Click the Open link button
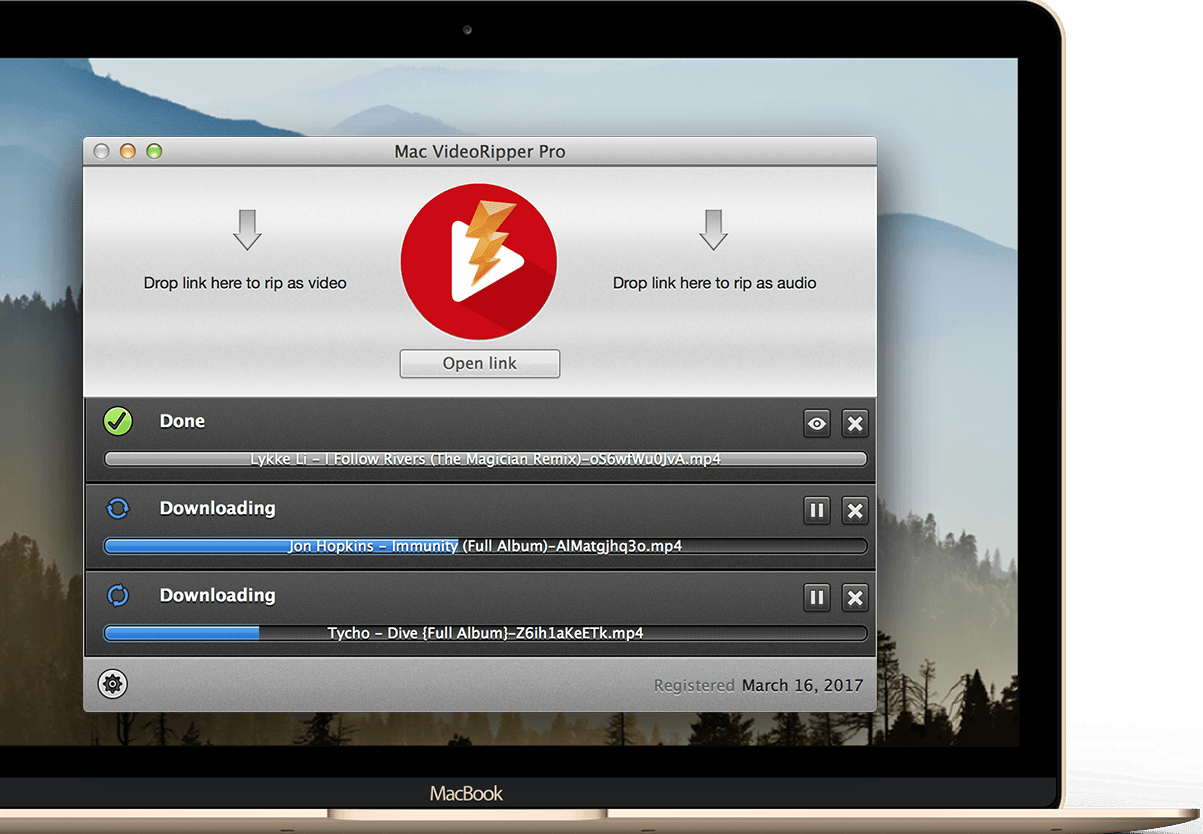This screenshot has width=1203, height=834. click(480, 363)
